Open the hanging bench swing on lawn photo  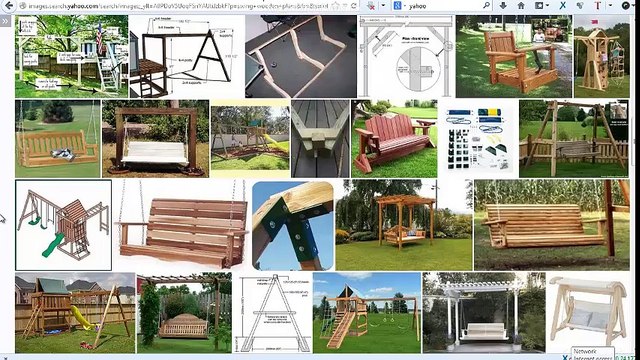[58, 139]
